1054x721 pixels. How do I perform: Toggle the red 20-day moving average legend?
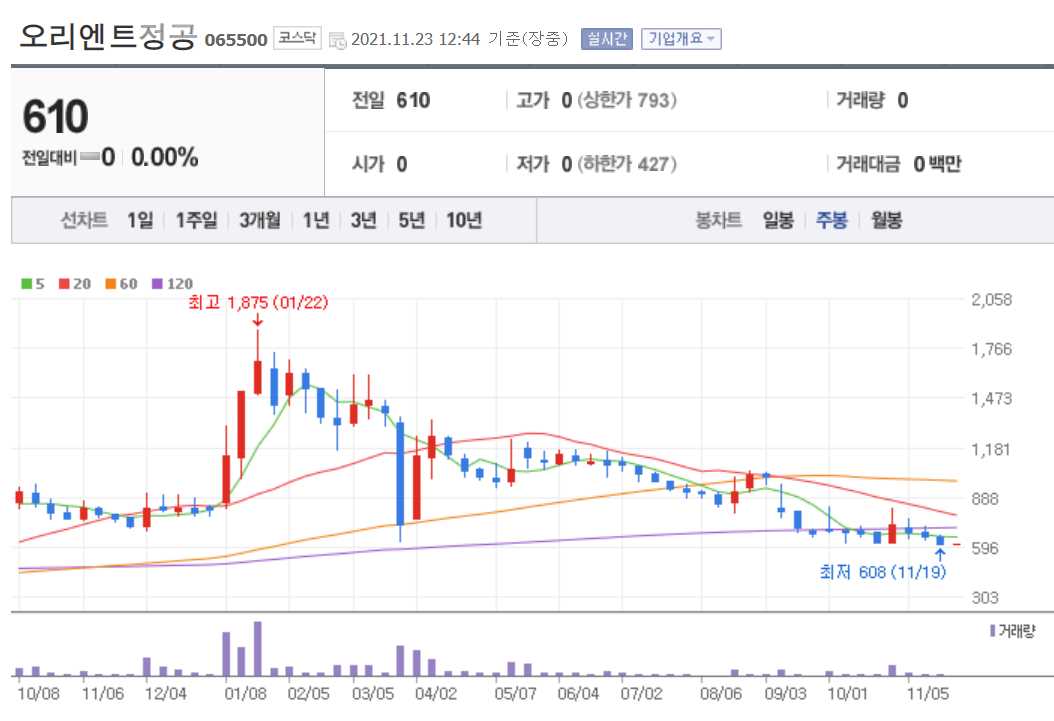click(67, 284)
